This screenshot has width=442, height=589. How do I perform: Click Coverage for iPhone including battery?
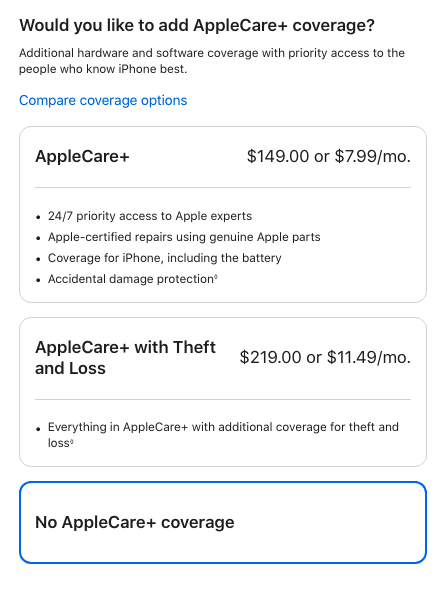164,258
